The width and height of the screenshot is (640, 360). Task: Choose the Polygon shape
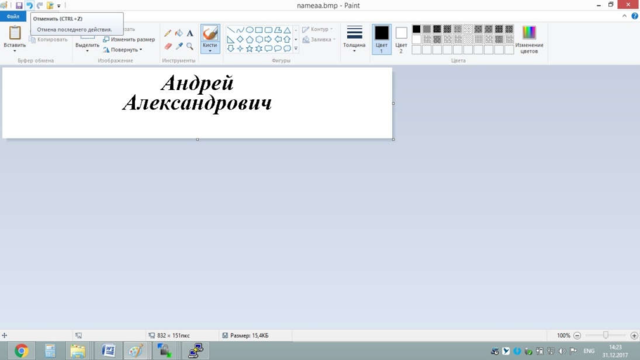[278, 30]
